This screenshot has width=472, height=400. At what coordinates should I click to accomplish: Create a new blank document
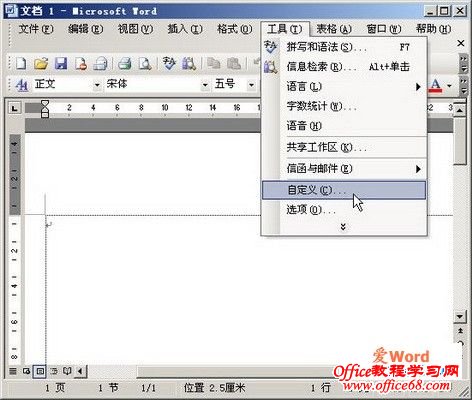coord(21,63)
